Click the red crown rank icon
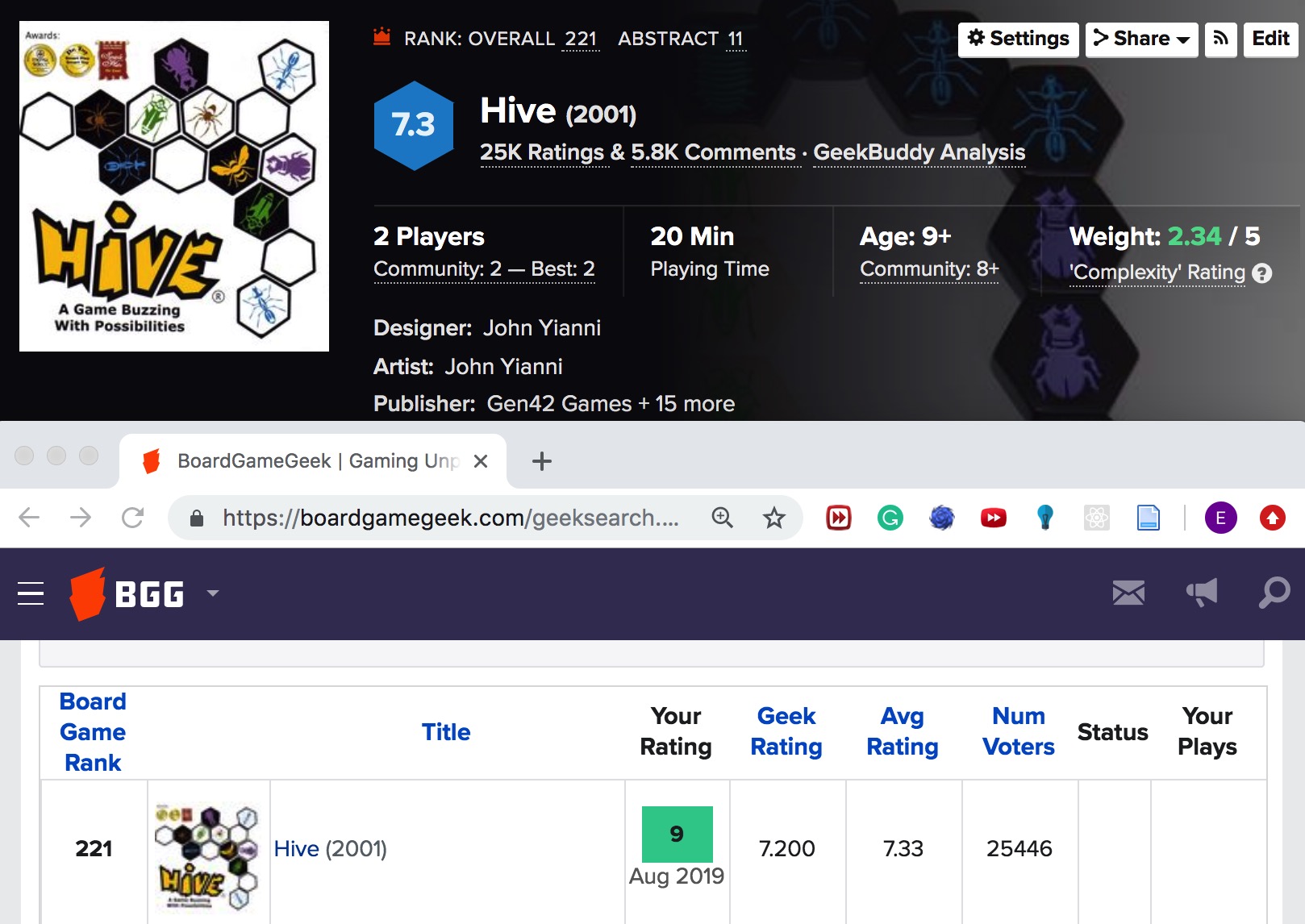The image size is (1305, 924). tap(382, 37)
